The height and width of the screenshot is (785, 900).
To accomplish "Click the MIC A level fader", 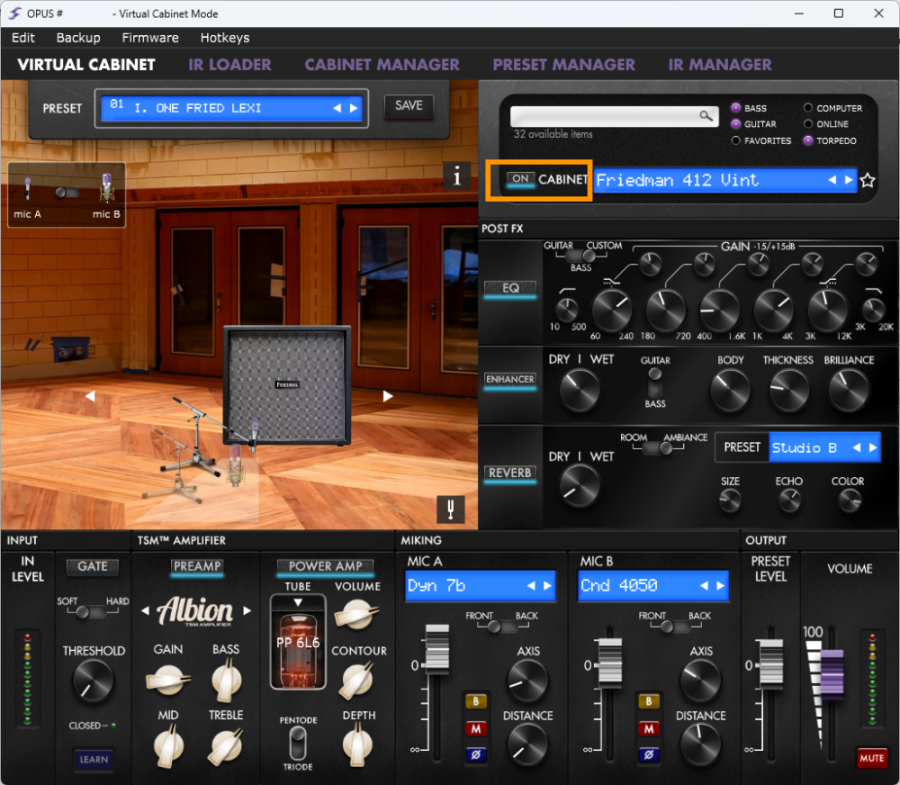I will pyautogui.click(x=437, y=649).
